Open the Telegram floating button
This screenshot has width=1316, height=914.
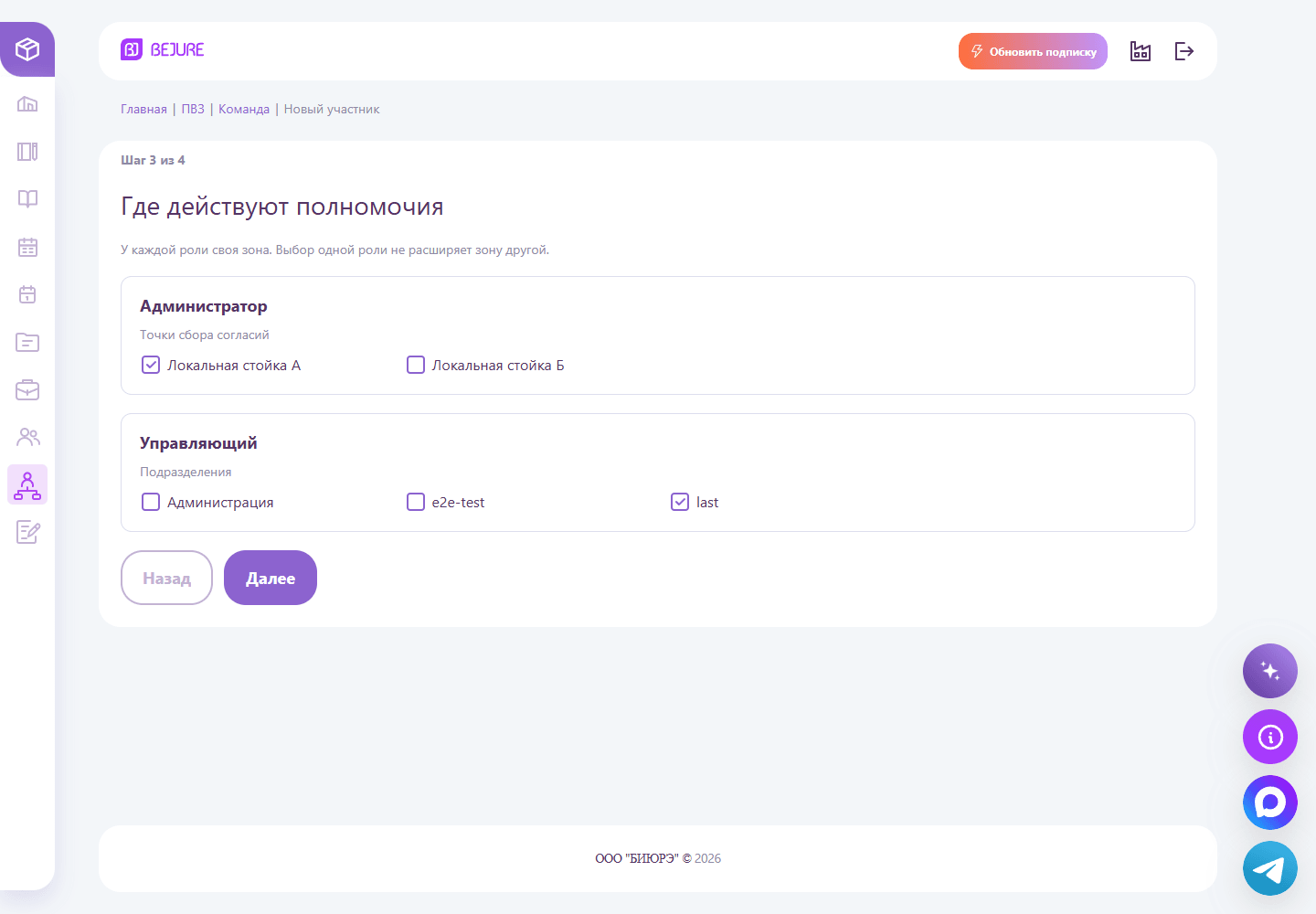click(x=1270, y=868)
